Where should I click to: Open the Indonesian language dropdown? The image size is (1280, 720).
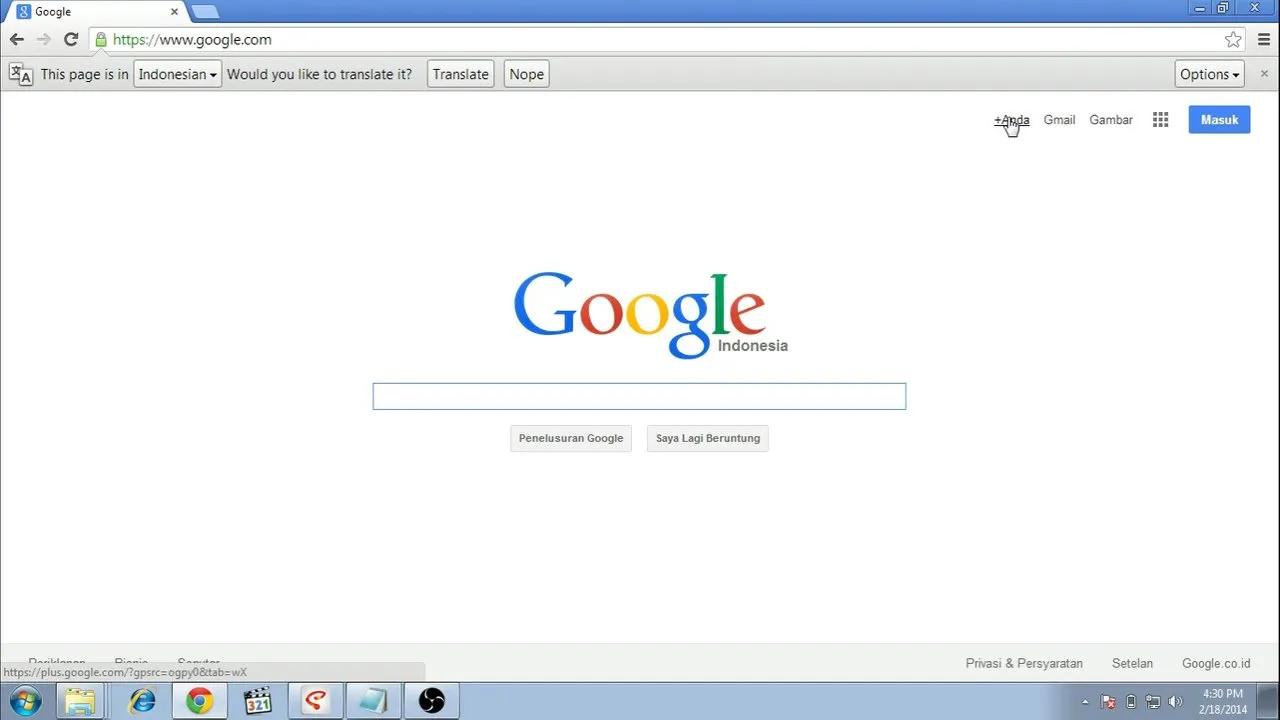point(177,74)
